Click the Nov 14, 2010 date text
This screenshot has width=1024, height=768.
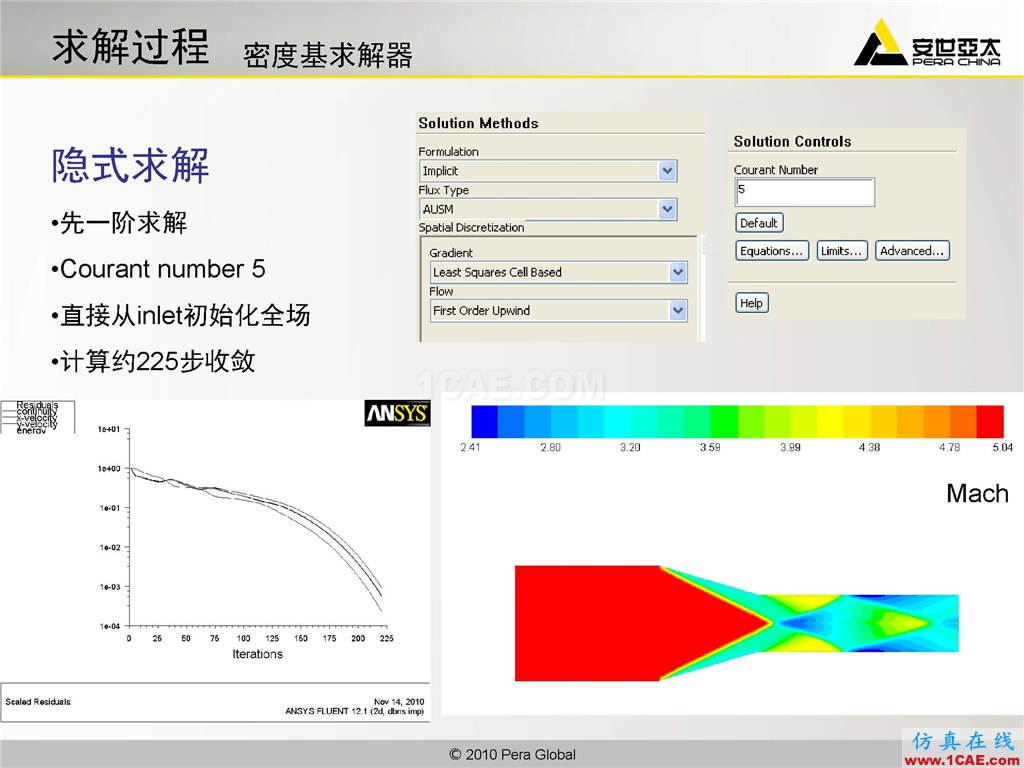399,702
